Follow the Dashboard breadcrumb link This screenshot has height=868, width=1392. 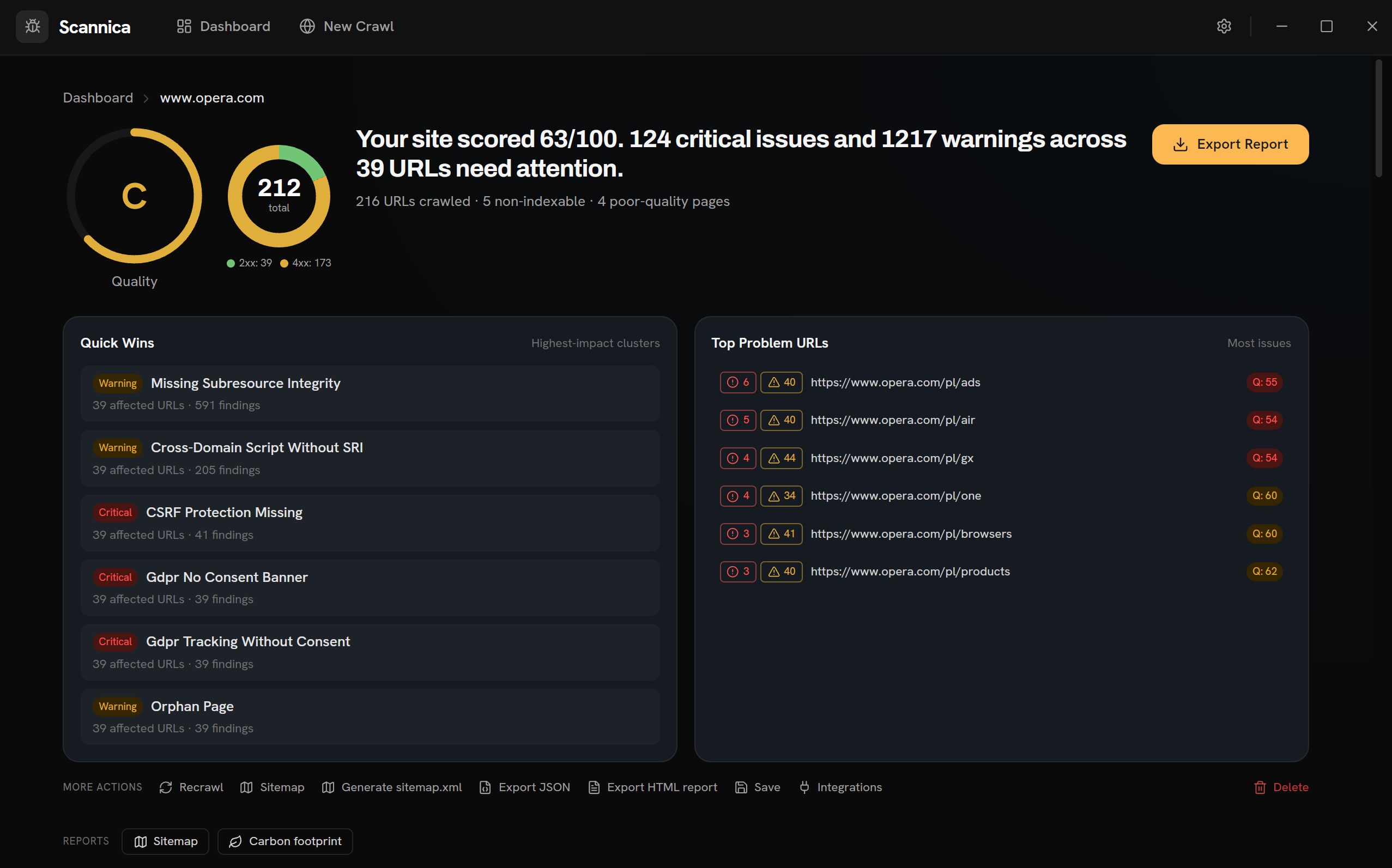pos(98,98)
